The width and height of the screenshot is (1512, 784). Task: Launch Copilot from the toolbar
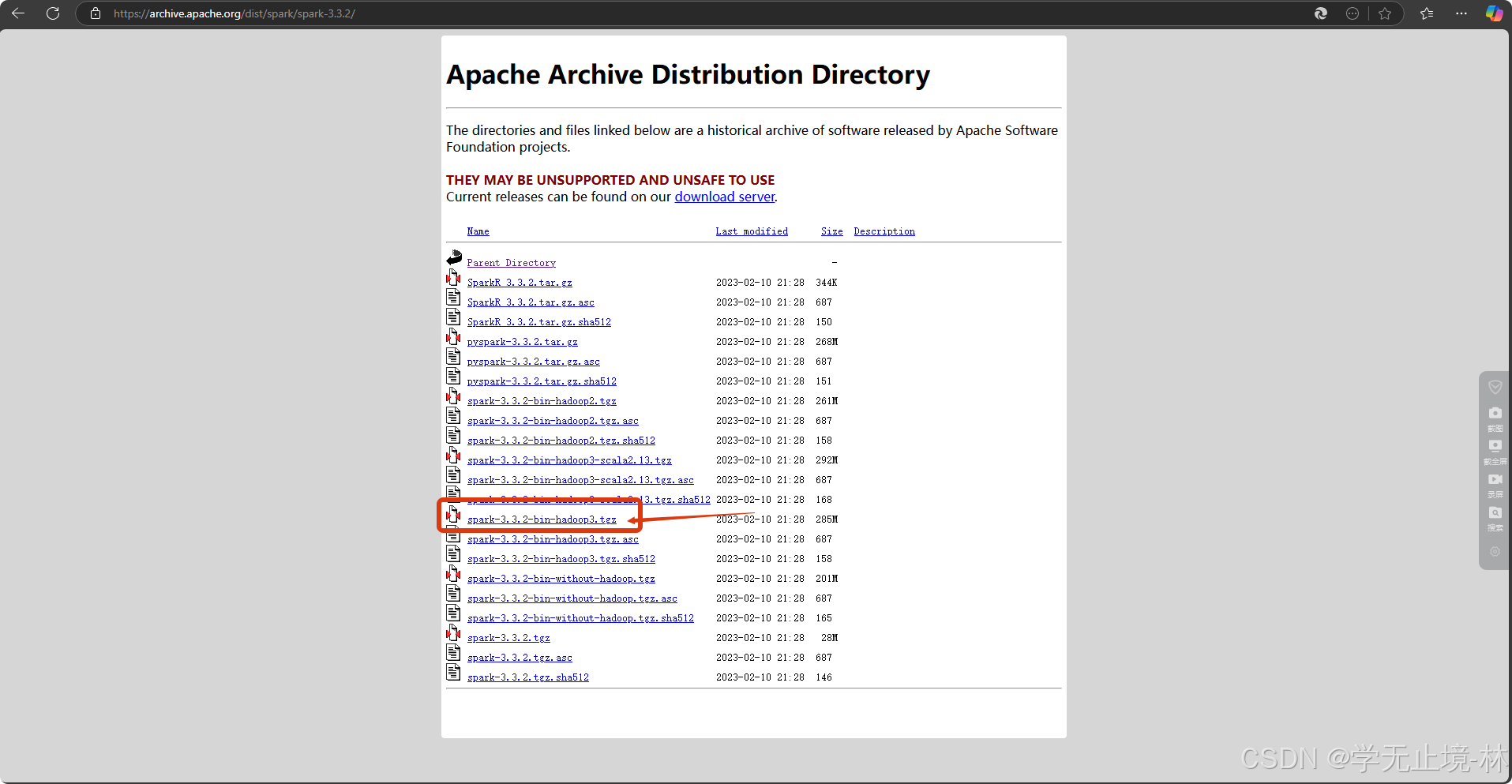point(1494,13)
